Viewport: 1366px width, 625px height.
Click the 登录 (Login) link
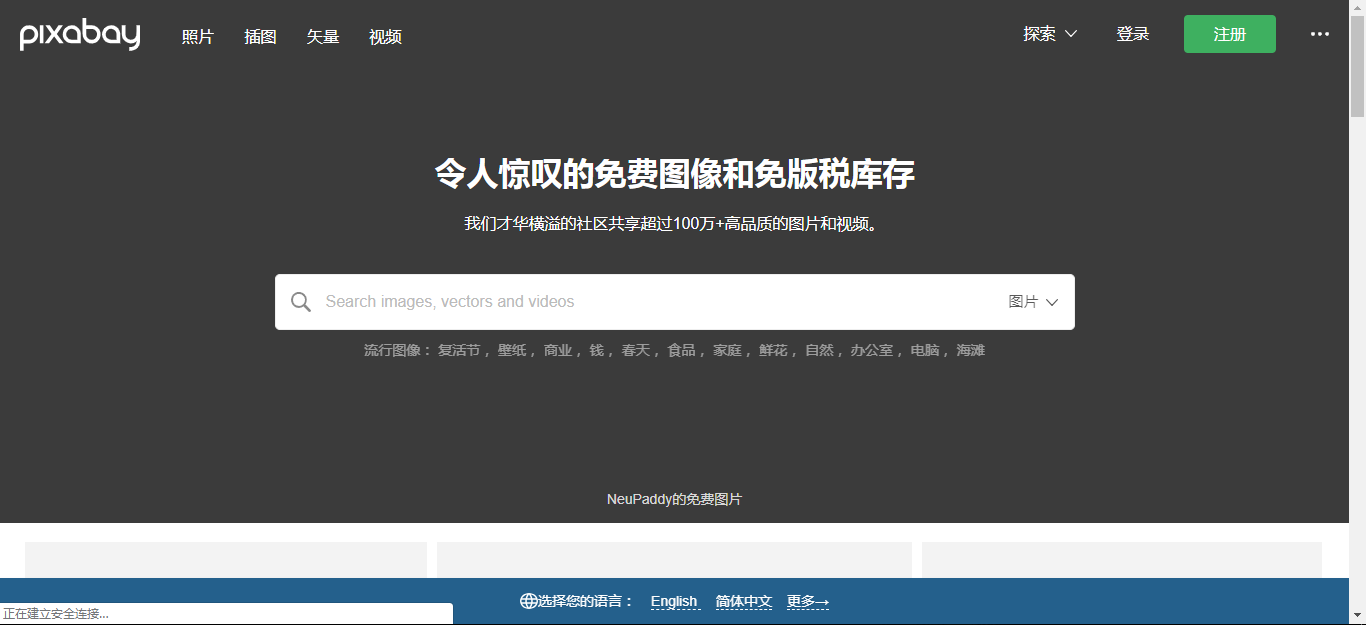tap(1133, 34)
